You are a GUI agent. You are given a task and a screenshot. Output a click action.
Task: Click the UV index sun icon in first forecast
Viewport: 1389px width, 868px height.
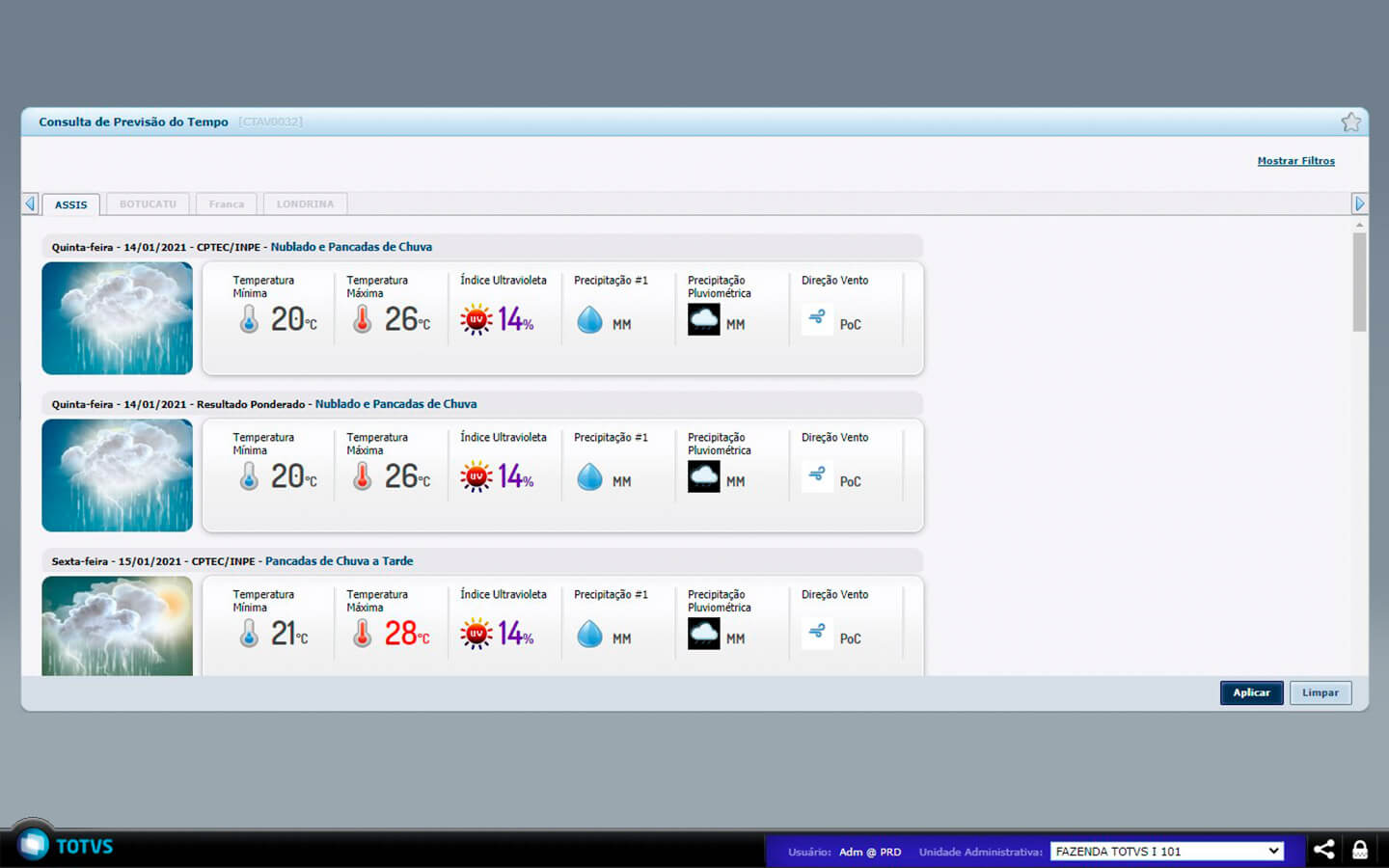pos(476,319)
